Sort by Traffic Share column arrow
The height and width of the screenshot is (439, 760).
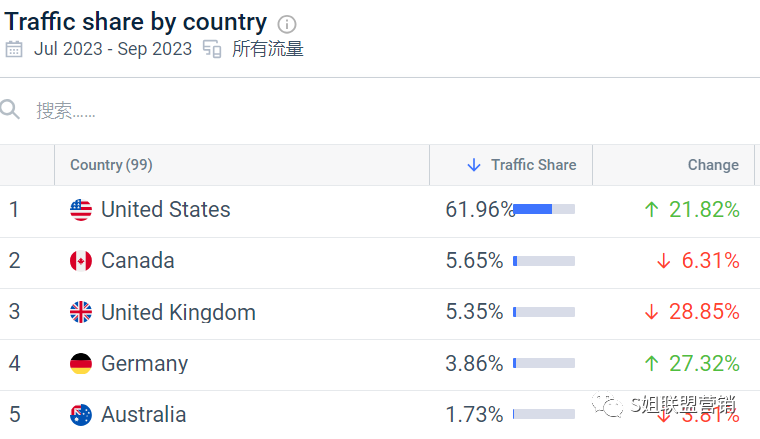(x=474, y=165)
